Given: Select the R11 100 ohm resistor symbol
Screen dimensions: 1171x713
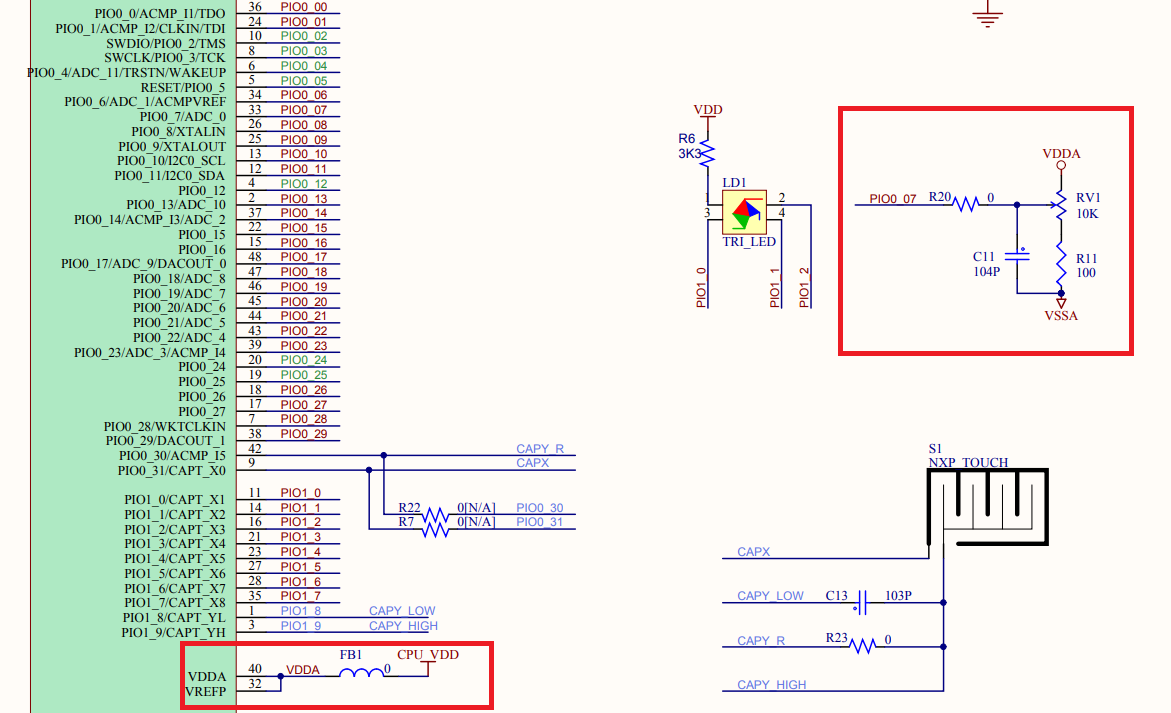Looking at the screenshot, I should 1060,265.
